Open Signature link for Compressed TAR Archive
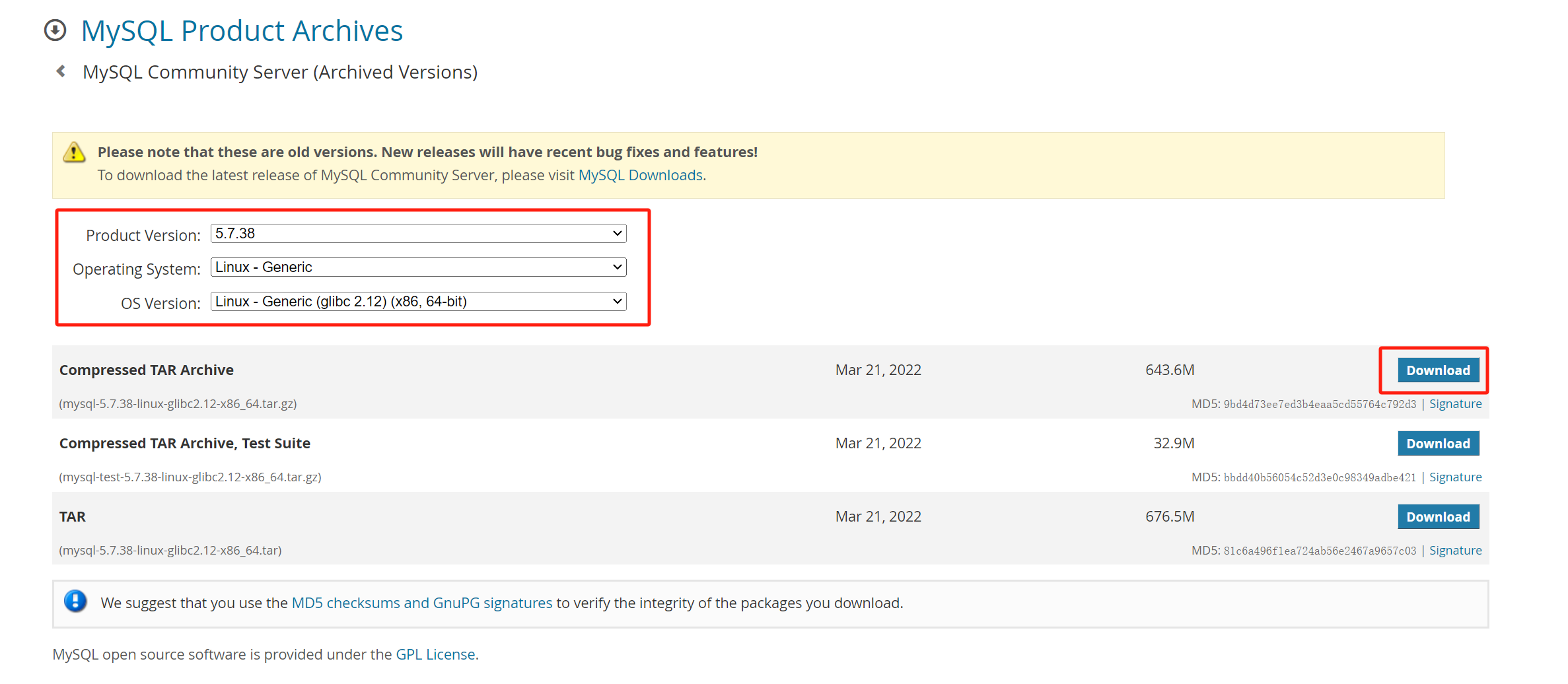The image size is (1568, 684). (1455, 404)
